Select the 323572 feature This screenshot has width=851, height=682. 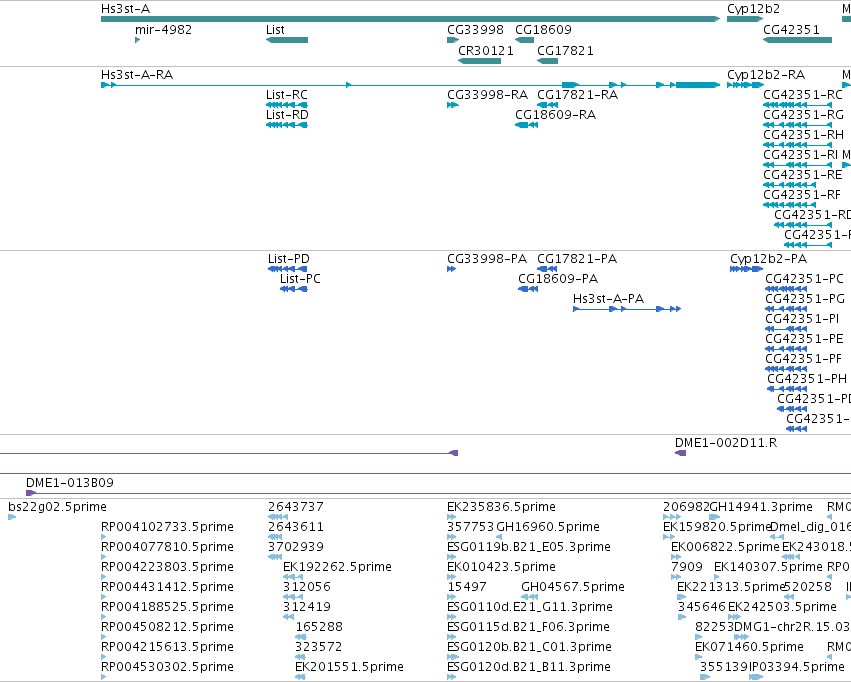click(300, 657)
